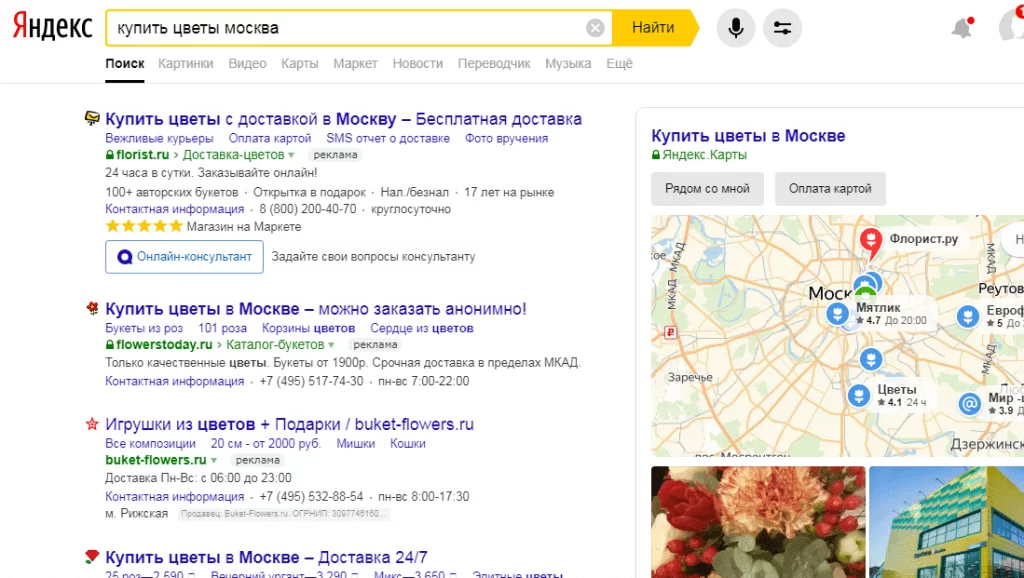Open the flower bouquet photo thumbnail
This screenshot has width=1024, height=578.
pos(758,522)
